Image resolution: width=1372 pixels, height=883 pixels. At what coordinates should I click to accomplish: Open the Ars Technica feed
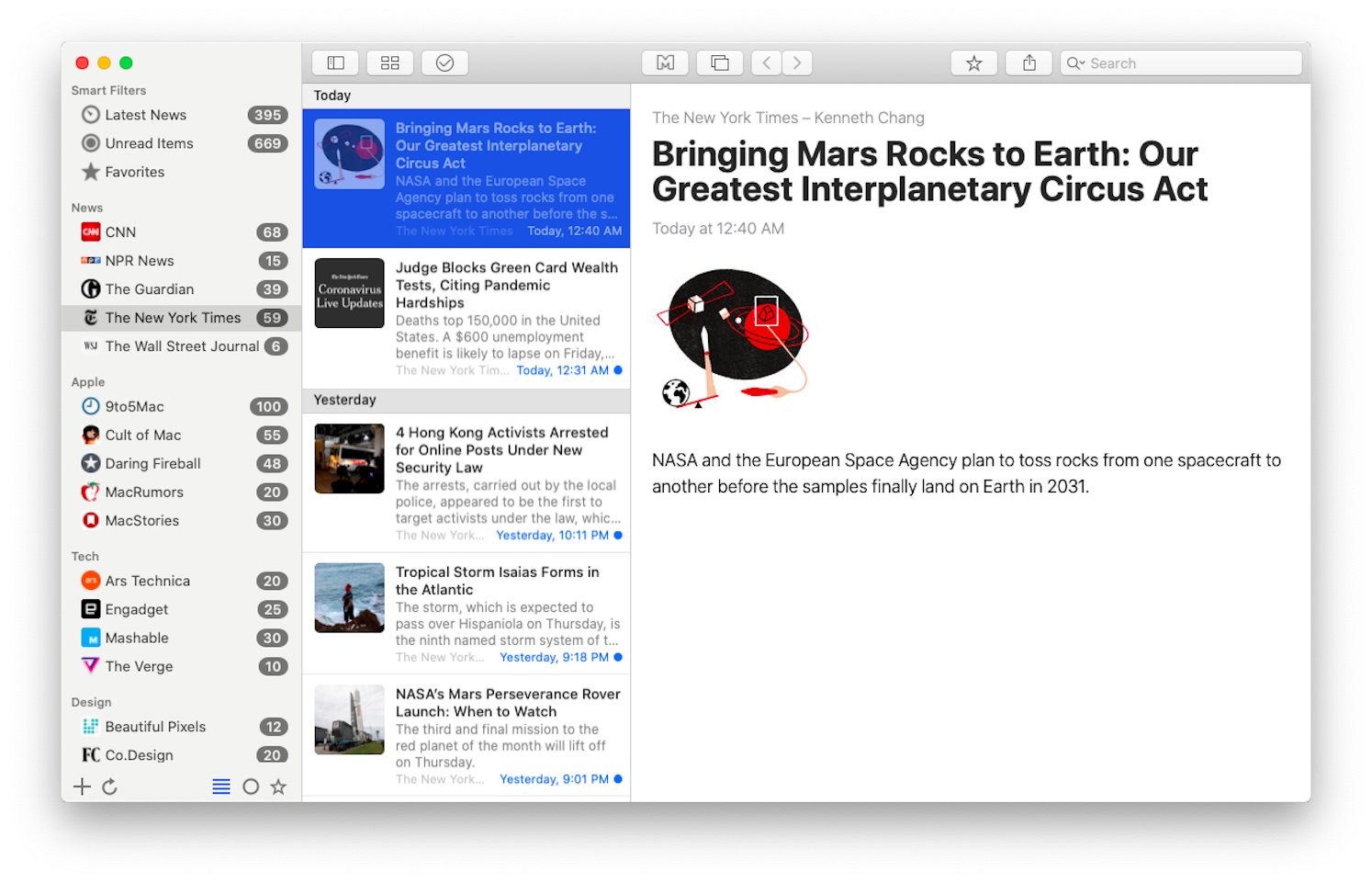147,581
